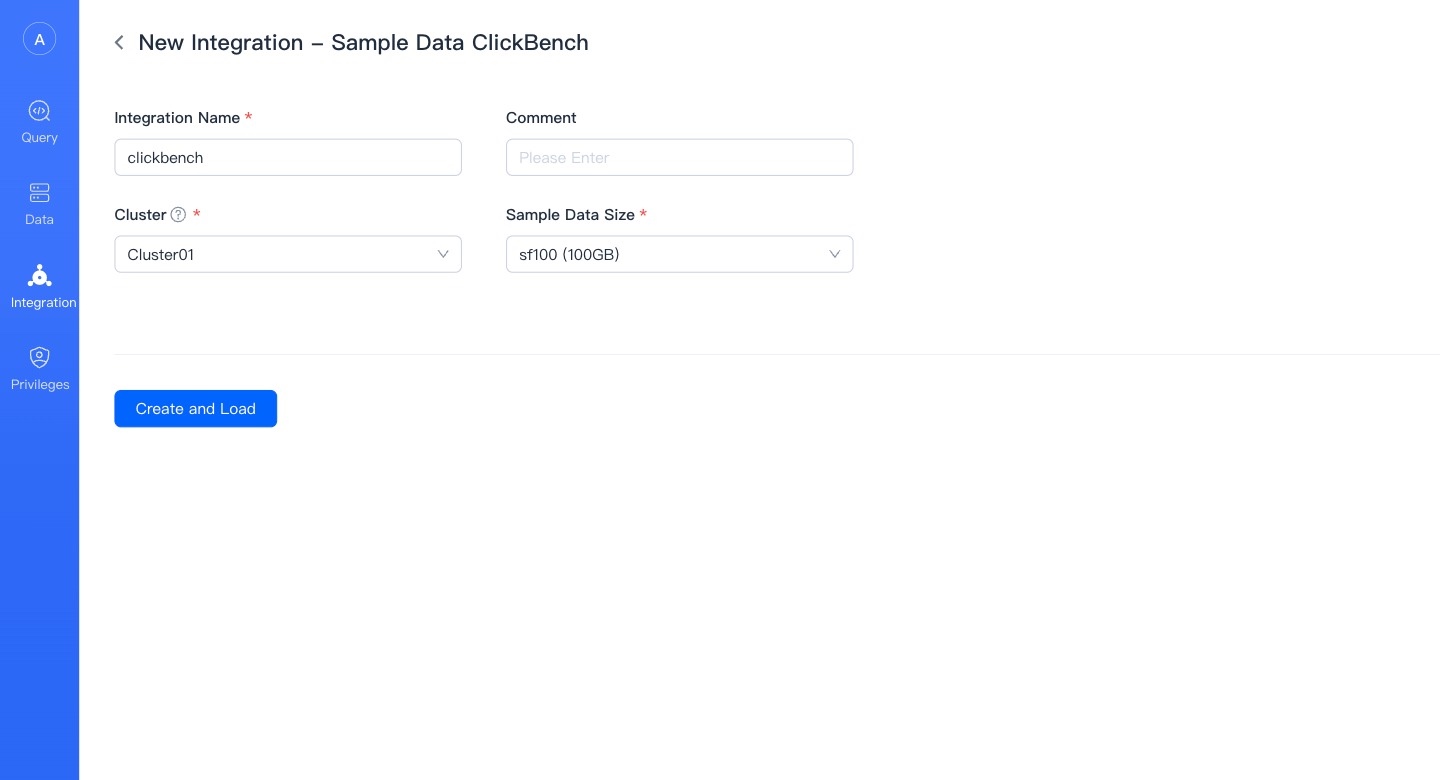The width and height of the screenshot is (1440, 780).
Task: Click into the Comment text field
Action: pyautogui.click(x=679, y=157)
